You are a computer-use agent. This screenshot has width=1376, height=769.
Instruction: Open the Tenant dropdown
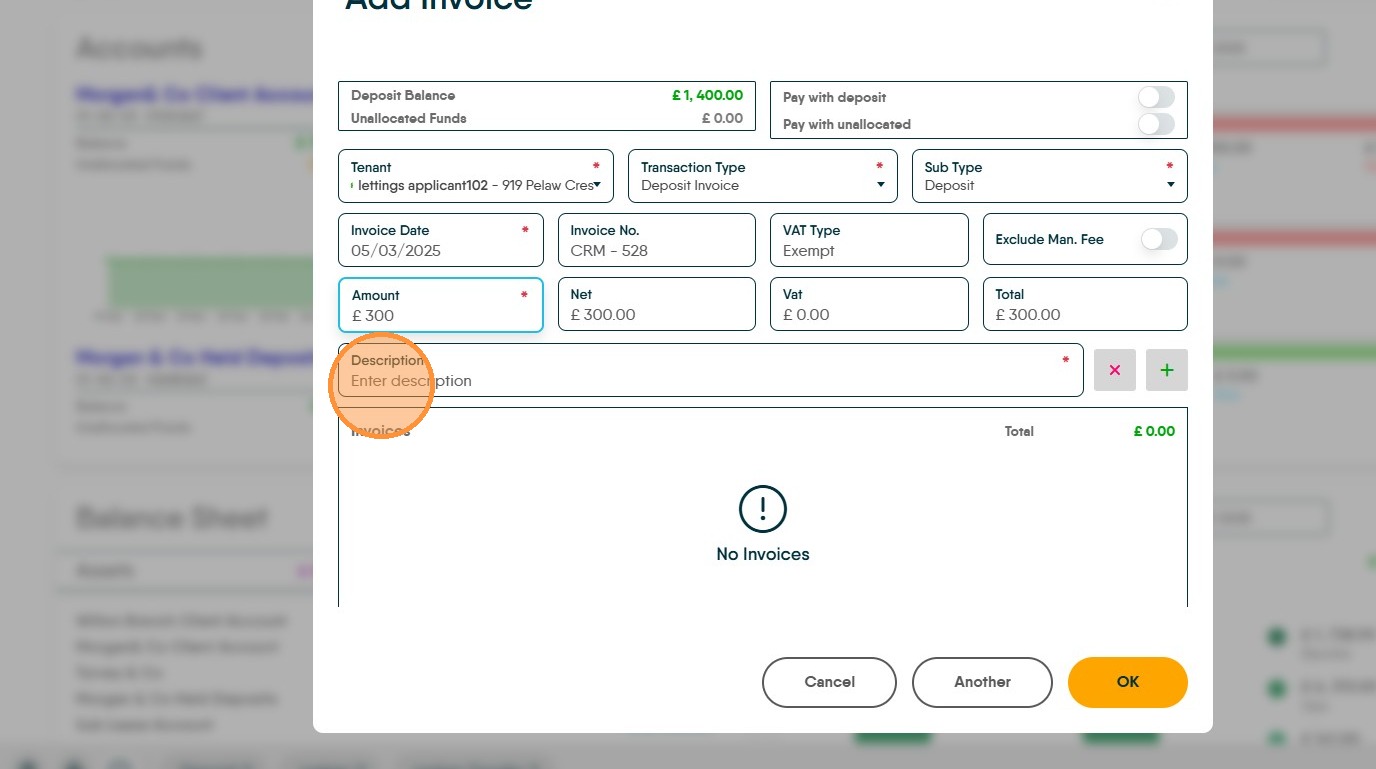[476, 176]
